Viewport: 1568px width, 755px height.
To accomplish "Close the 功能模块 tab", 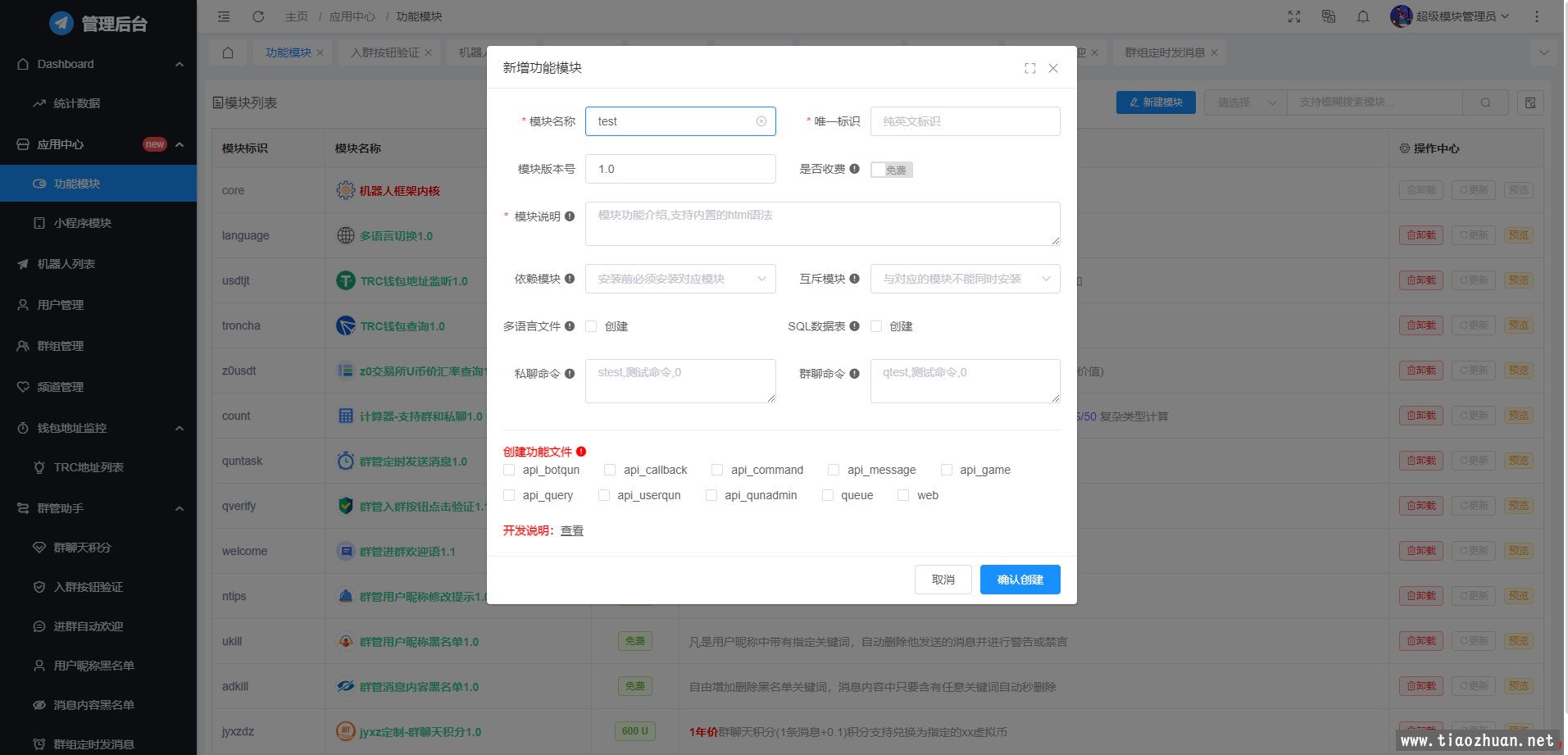I will pos(320,52).
